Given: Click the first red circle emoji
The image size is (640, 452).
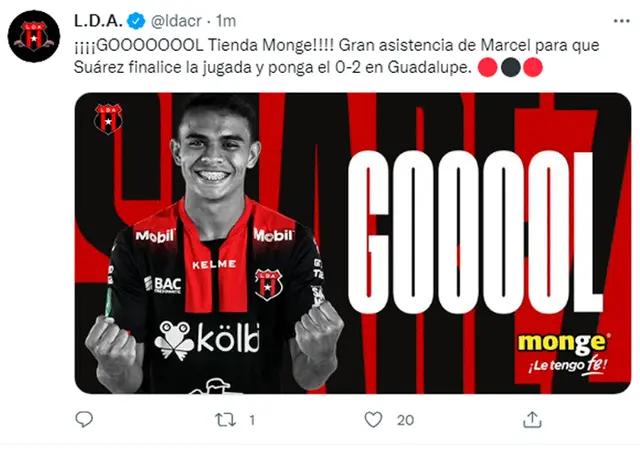Looking at the screenshot, I should [487, 67].
